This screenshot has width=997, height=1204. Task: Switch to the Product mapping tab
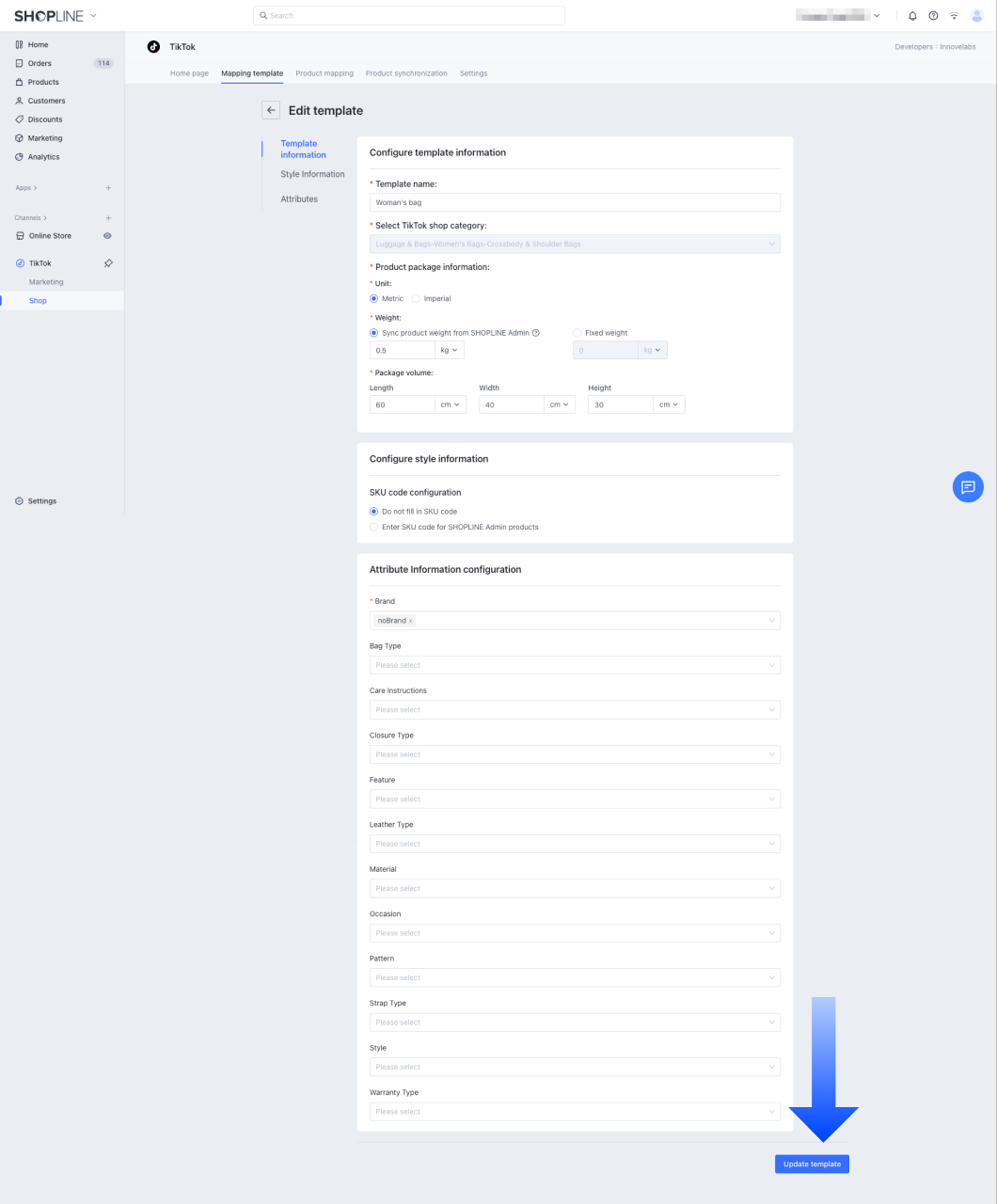click(324, 73)
